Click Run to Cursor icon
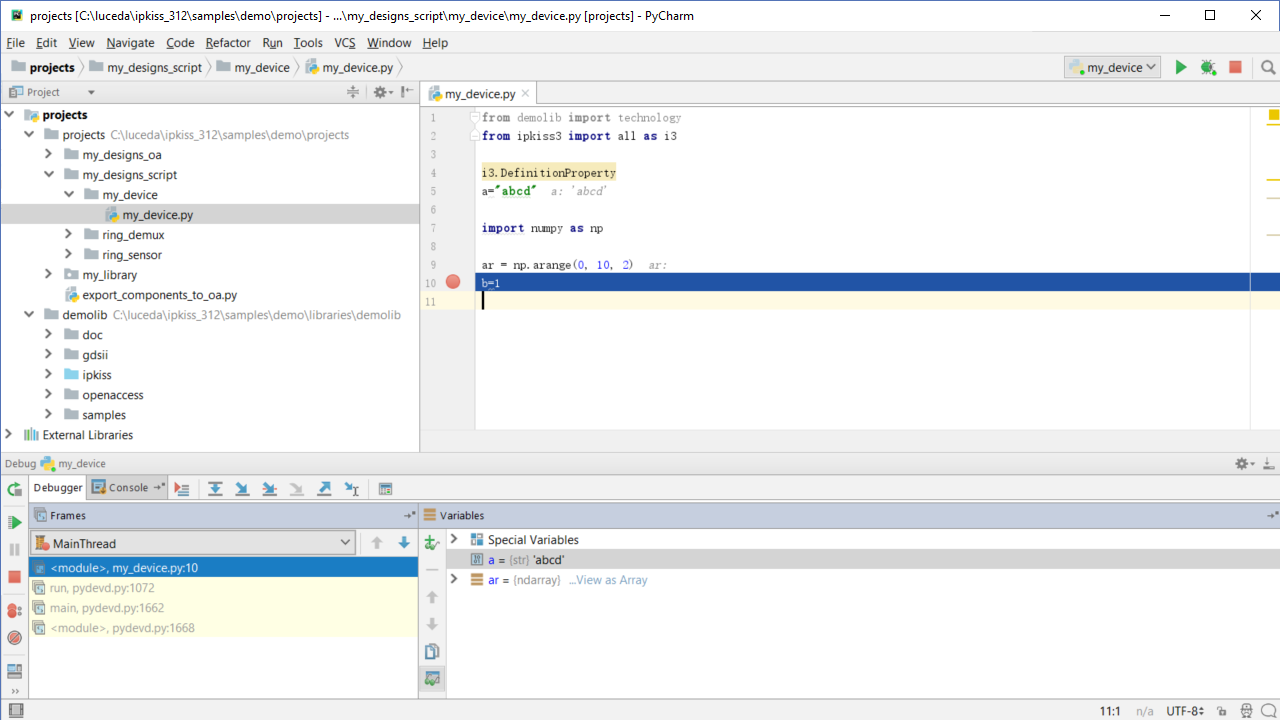Screen dimensions: 1280x720 point(352,489)
